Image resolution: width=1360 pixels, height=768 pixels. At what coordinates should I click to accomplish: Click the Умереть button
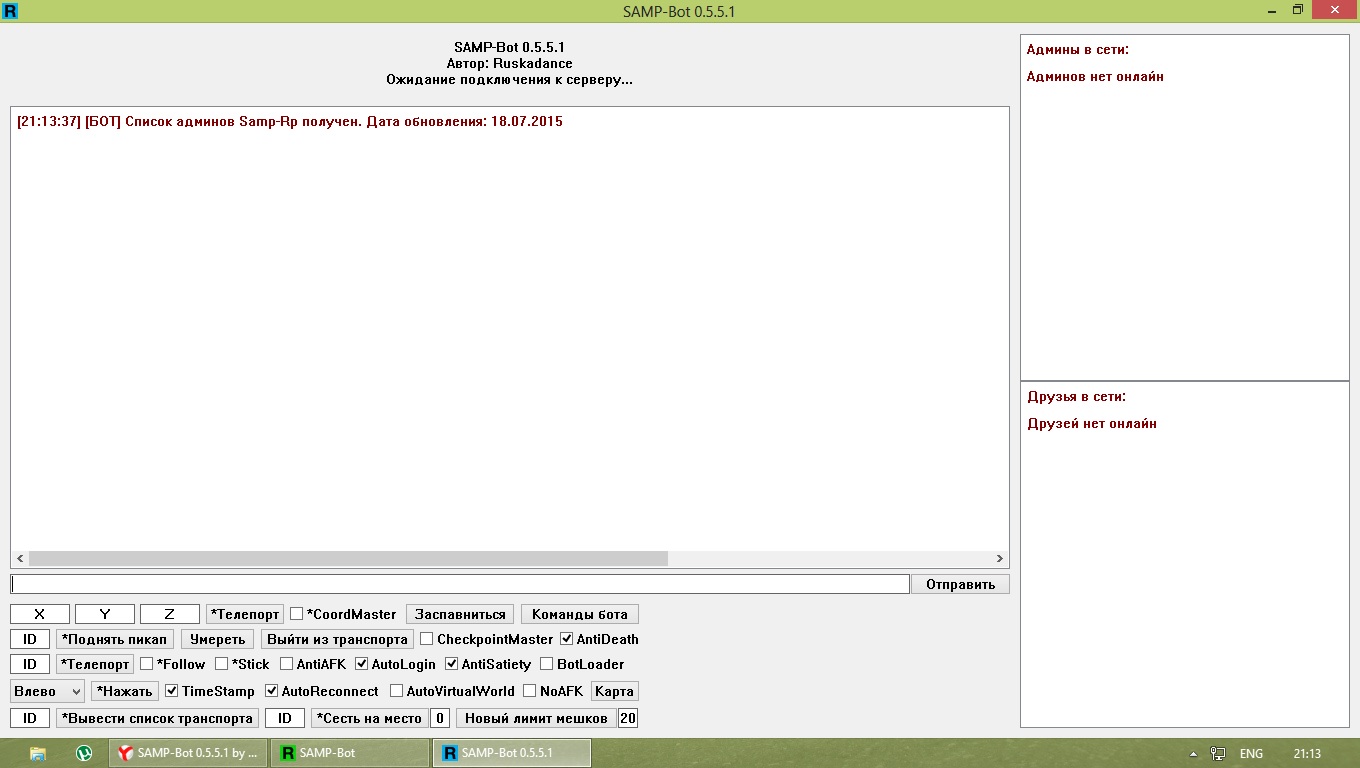[217, 639]
